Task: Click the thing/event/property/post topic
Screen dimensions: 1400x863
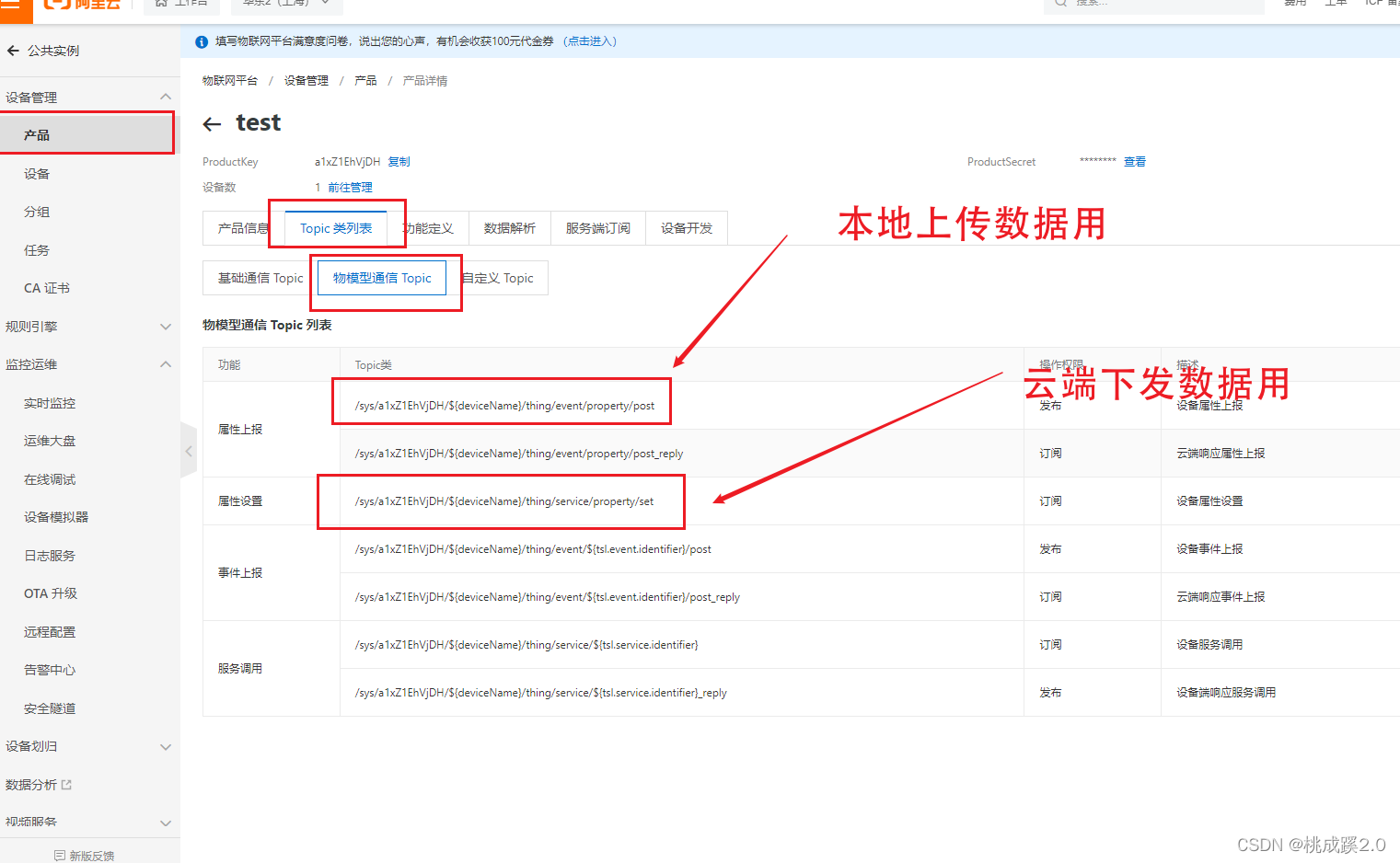Action: tap(504, 406)
